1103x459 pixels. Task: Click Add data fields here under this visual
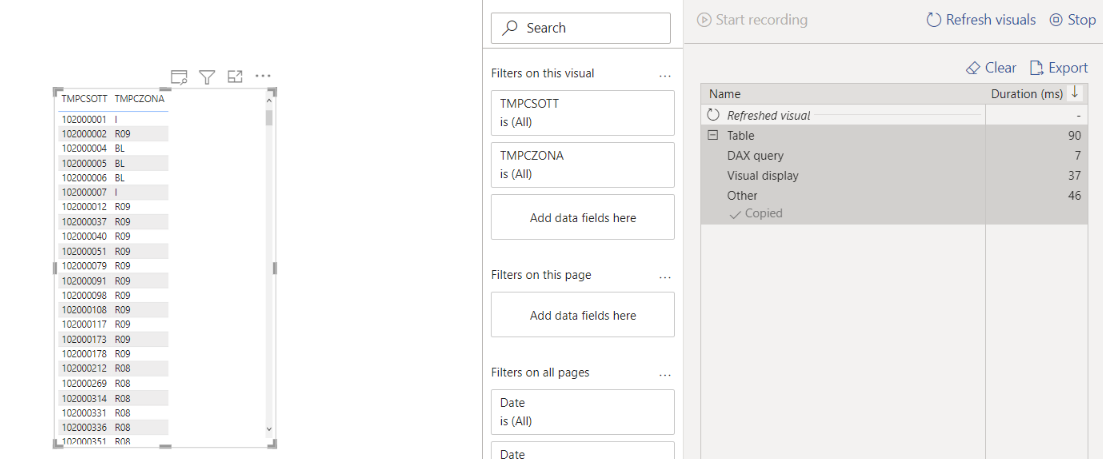tap(582, 218)
